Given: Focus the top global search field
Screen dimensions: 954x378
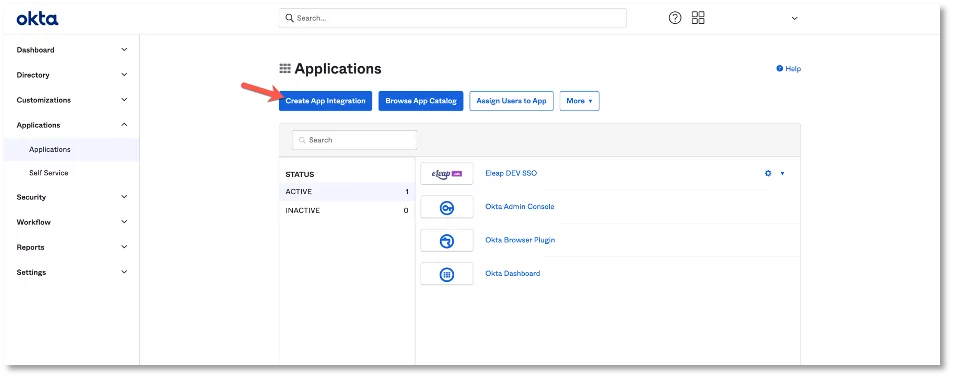Looking at the screenshot, I should [453, 18].
